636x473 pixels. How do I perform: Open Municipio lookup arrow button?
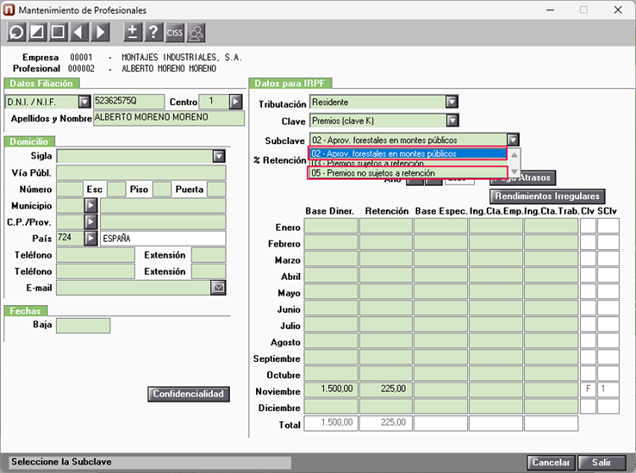click(90, 206)
